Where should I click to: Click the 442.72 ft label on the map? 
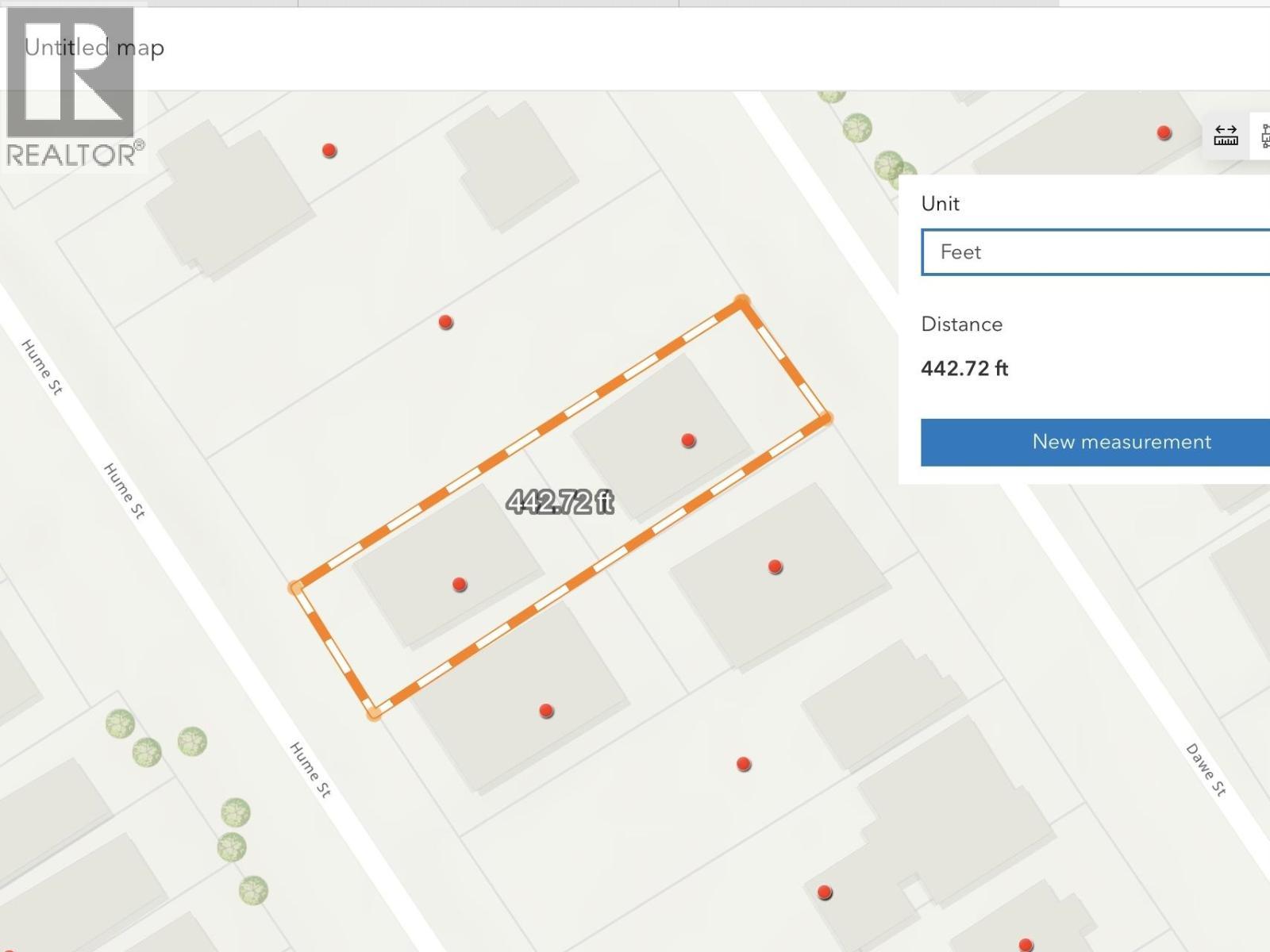point(560,501)
